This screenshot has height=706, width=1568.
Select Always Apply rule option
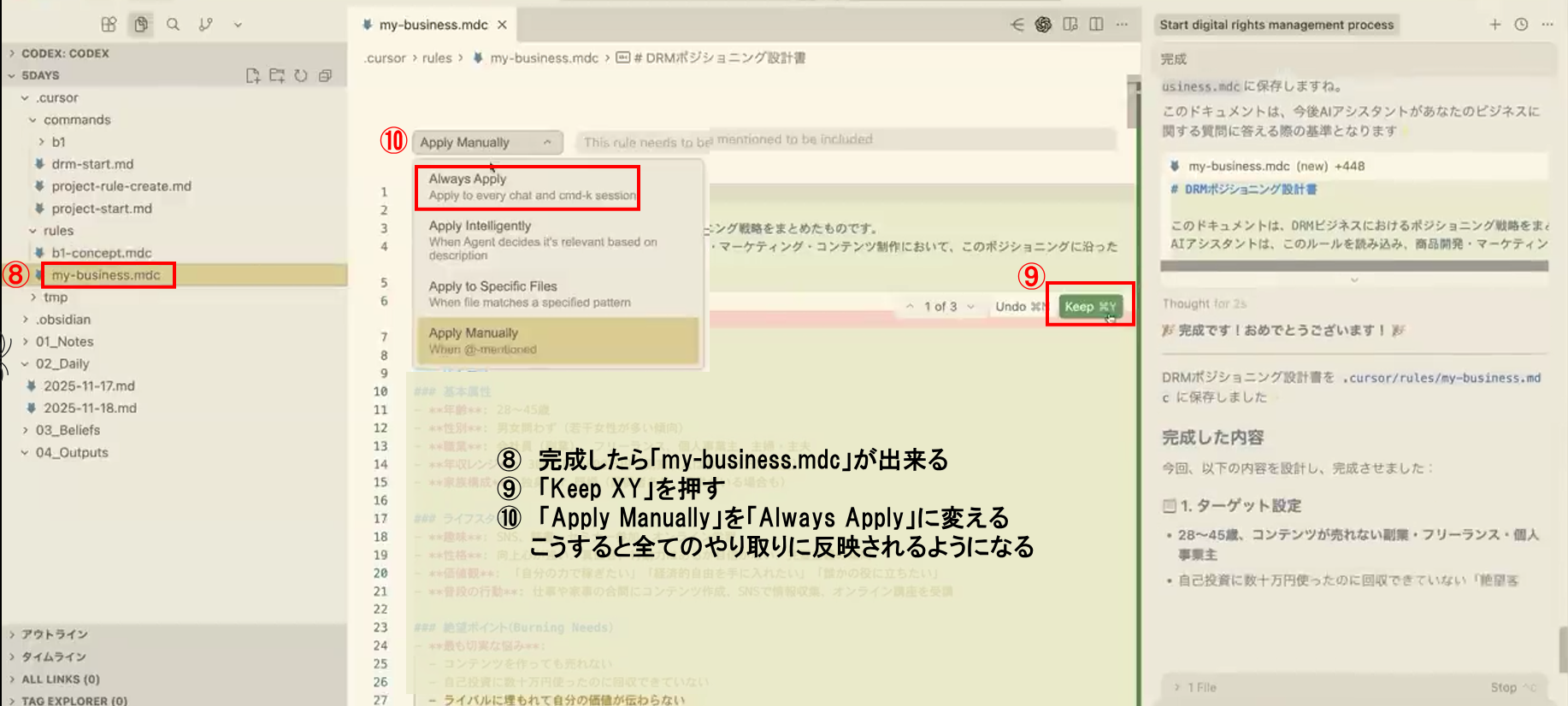tap(530, 186)
